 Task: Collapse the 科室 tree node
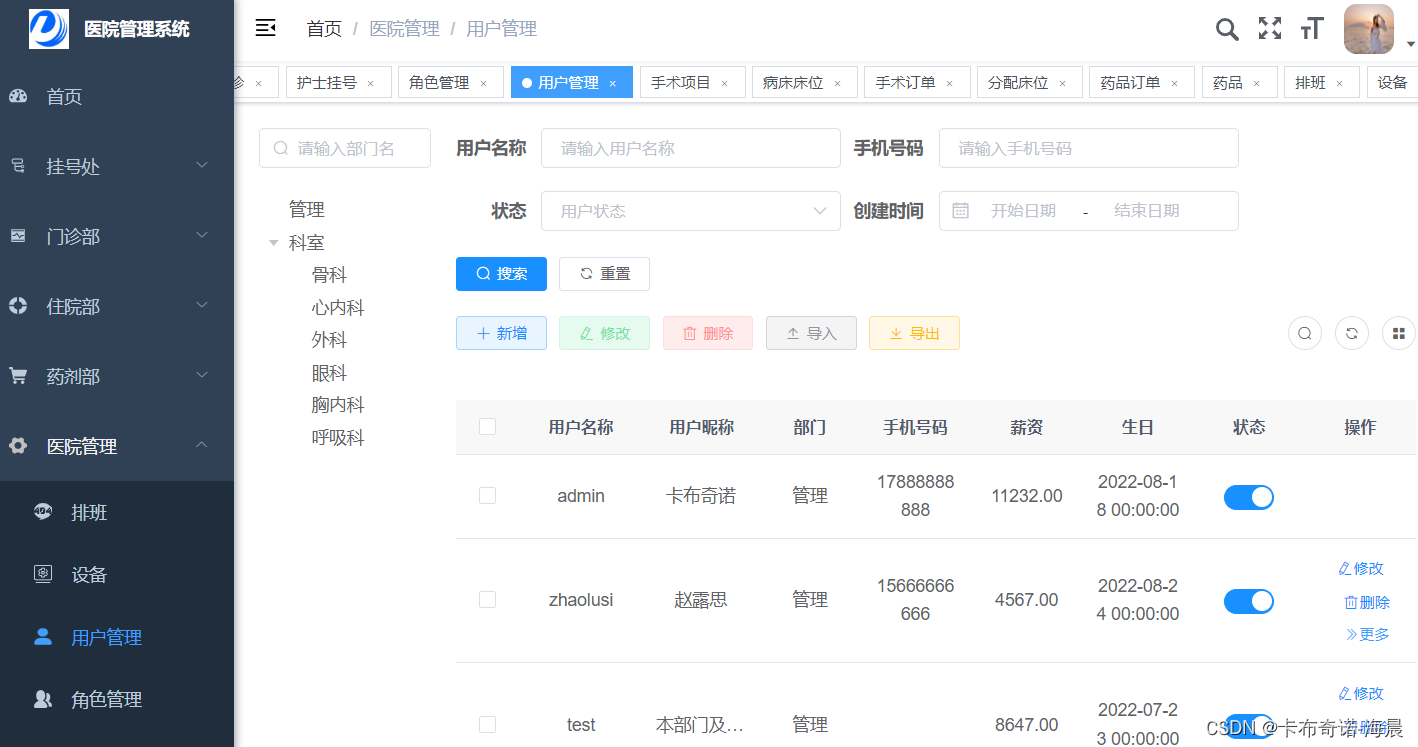coord(274,242)
